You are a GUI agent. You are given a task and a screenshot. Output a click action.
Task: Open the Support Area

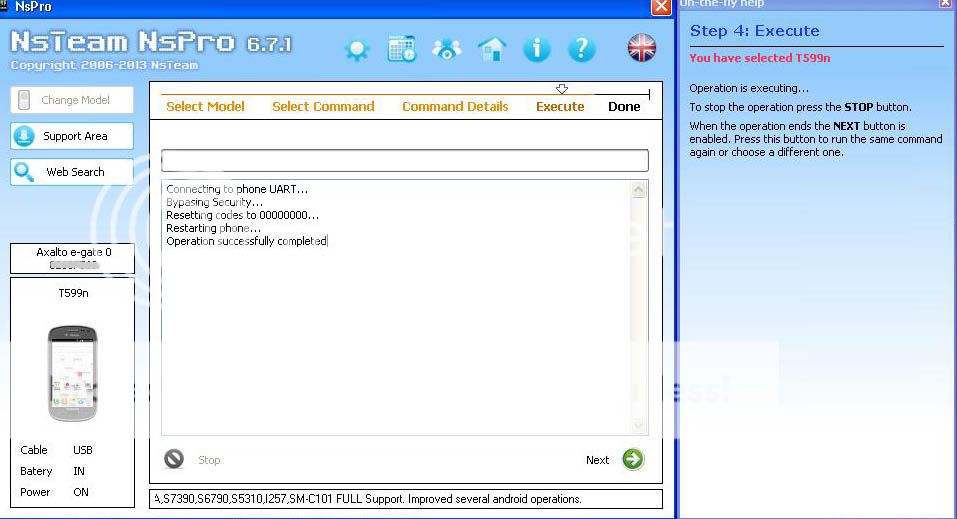72,136
